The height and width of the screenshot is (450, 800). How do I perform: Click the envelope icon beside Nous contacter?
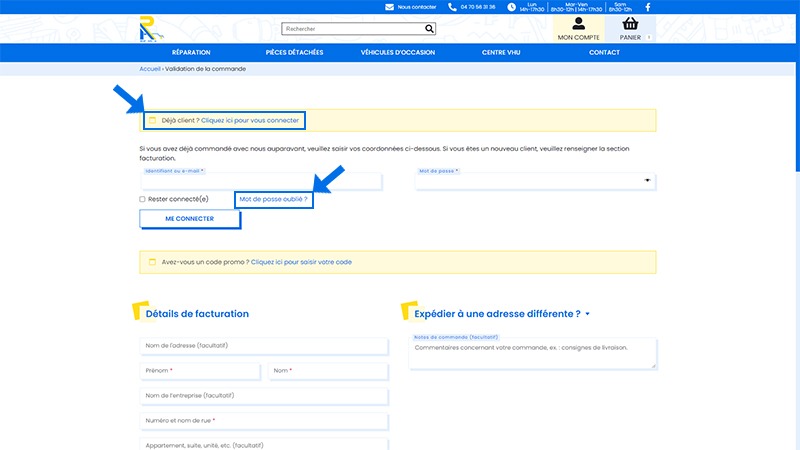[389, 7]
